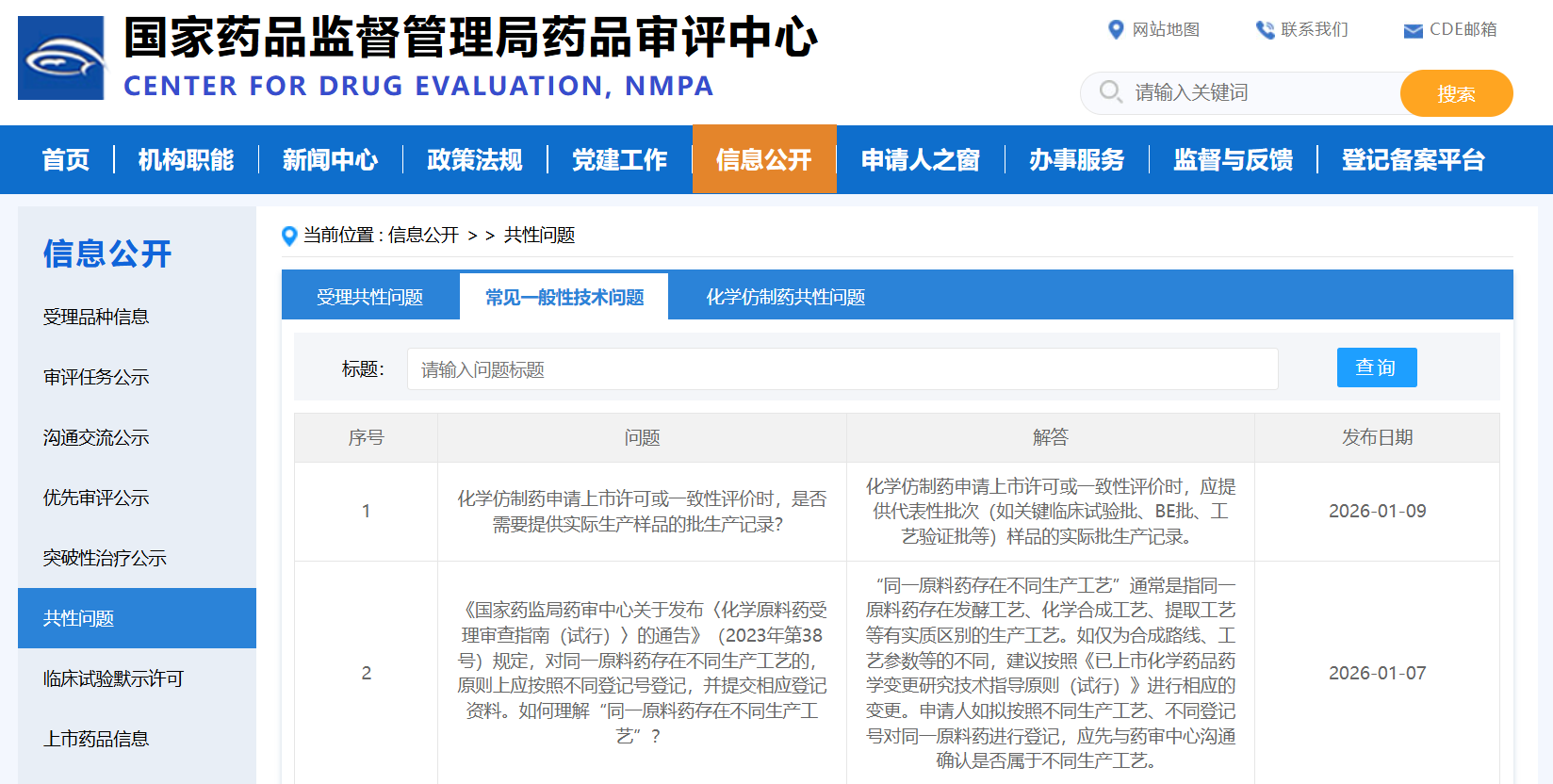Image resolution: width=1553 pixels, height=784 pixels.
Task: Open the 首页 home menu item
Action: click(66, 160)
